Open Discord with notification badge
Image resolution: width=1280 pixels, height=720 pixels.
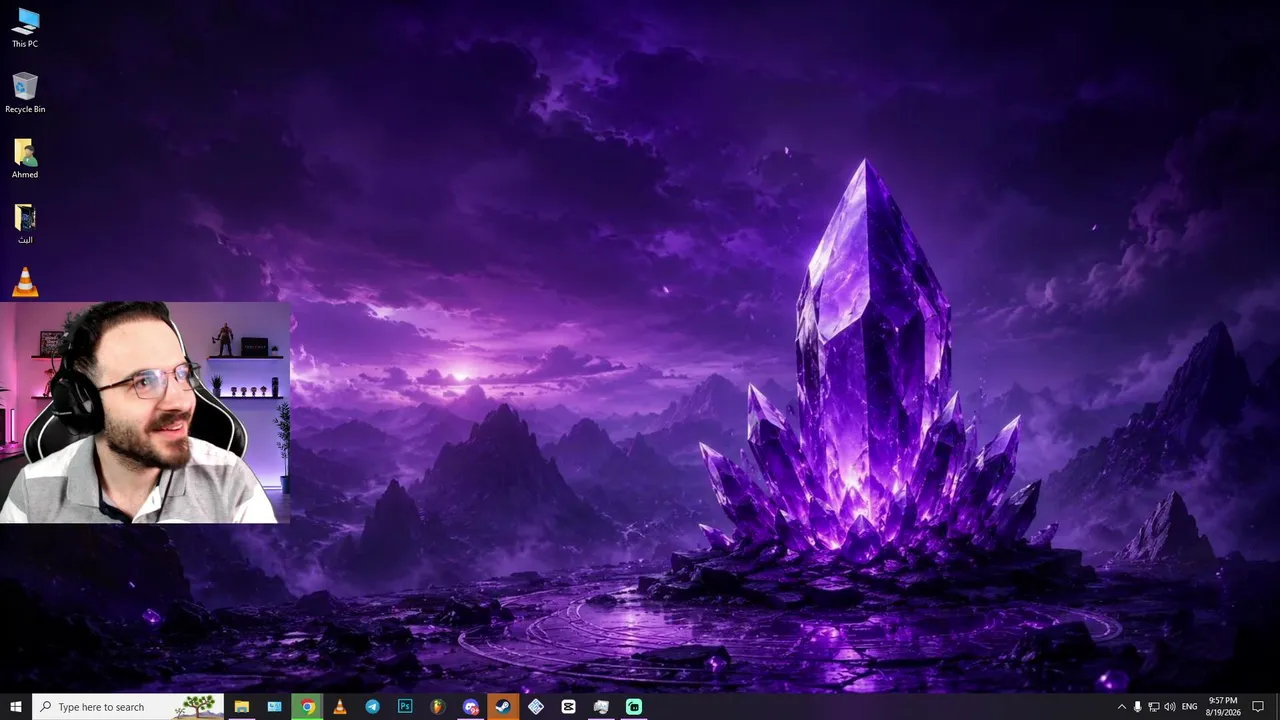(x=471, y=707)
